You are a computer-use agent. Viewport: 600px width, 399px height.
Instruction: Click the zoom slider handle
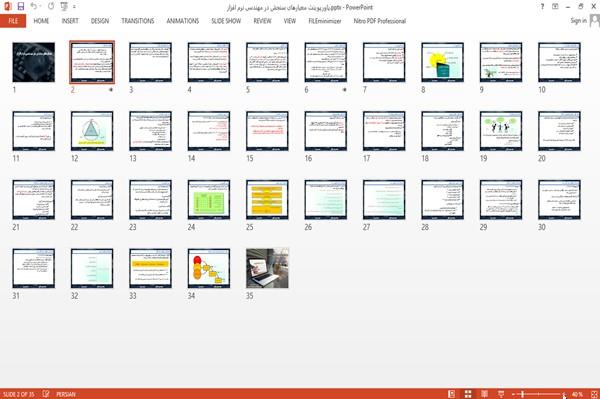(x=522, y=394)
